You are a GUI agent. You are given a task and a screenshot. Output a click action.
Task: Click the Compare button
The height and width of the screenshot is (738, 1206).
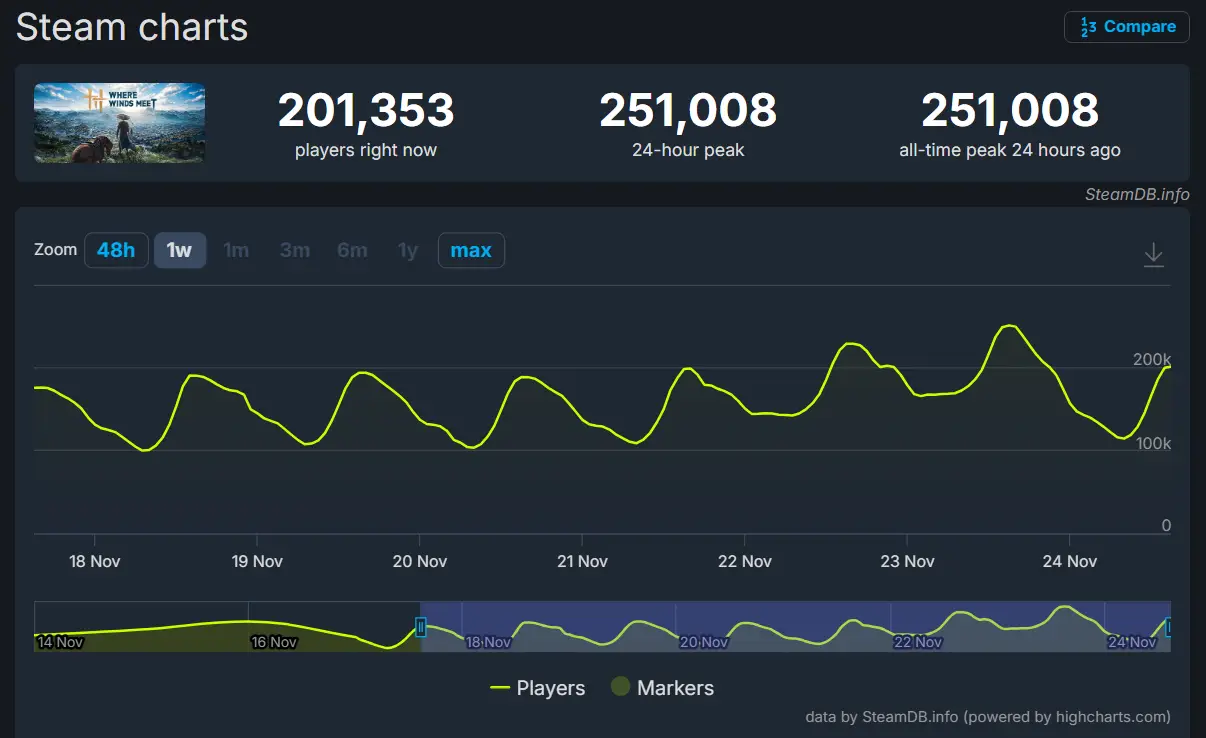tap(1127, 27)
